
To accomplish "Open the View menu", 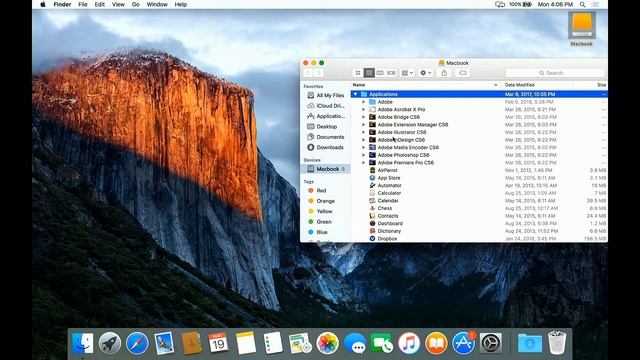I will (x=118, y=4).
